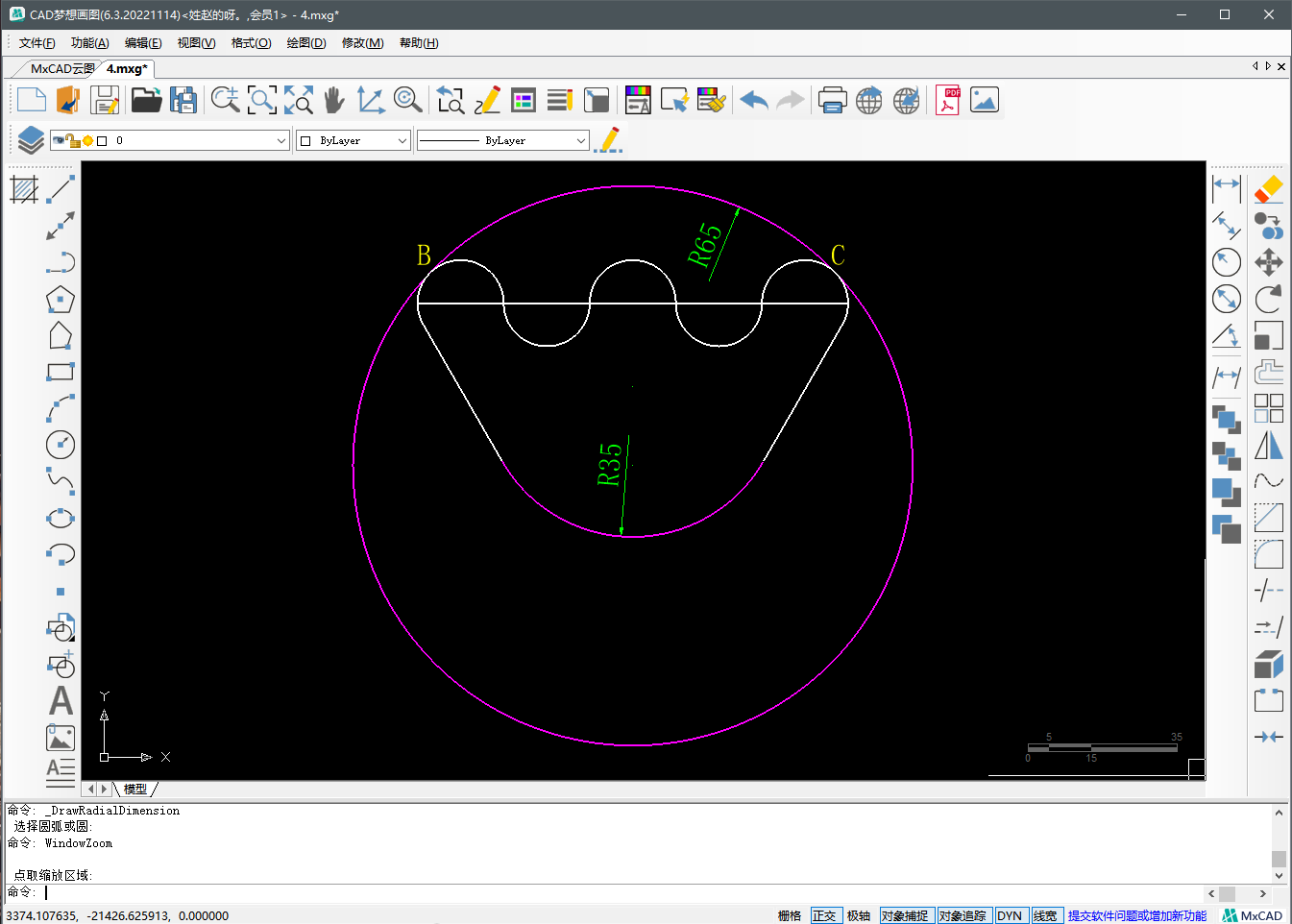Select the rectangle tool

[x=61, y=372]
